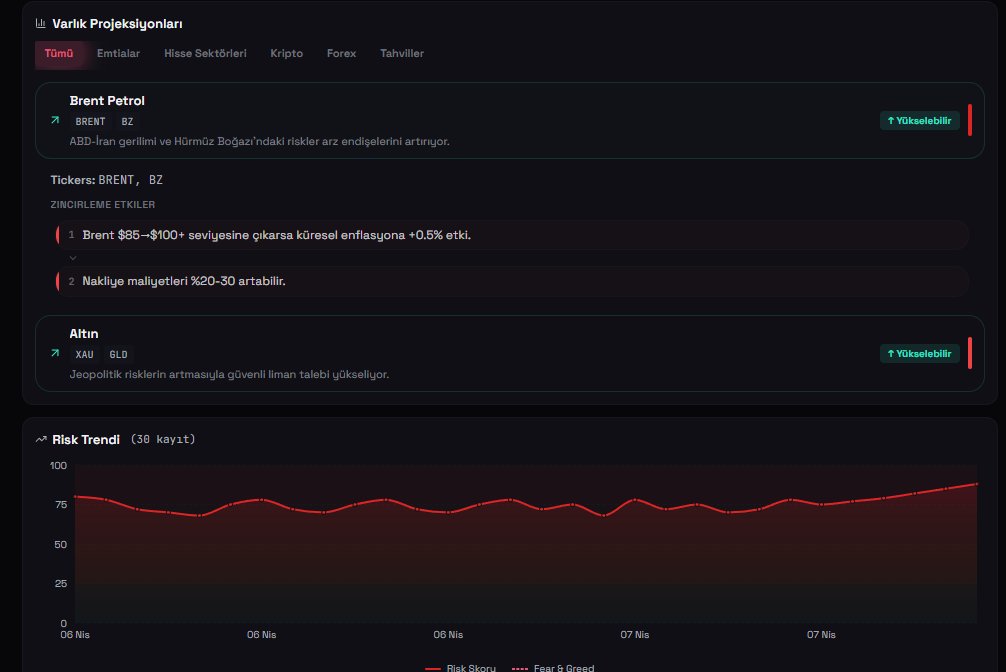Screen dimensions: 1006x672
Task: Open the Hisse Sektörleri tab
Action: pyautogui.click(x=205, y=53)
